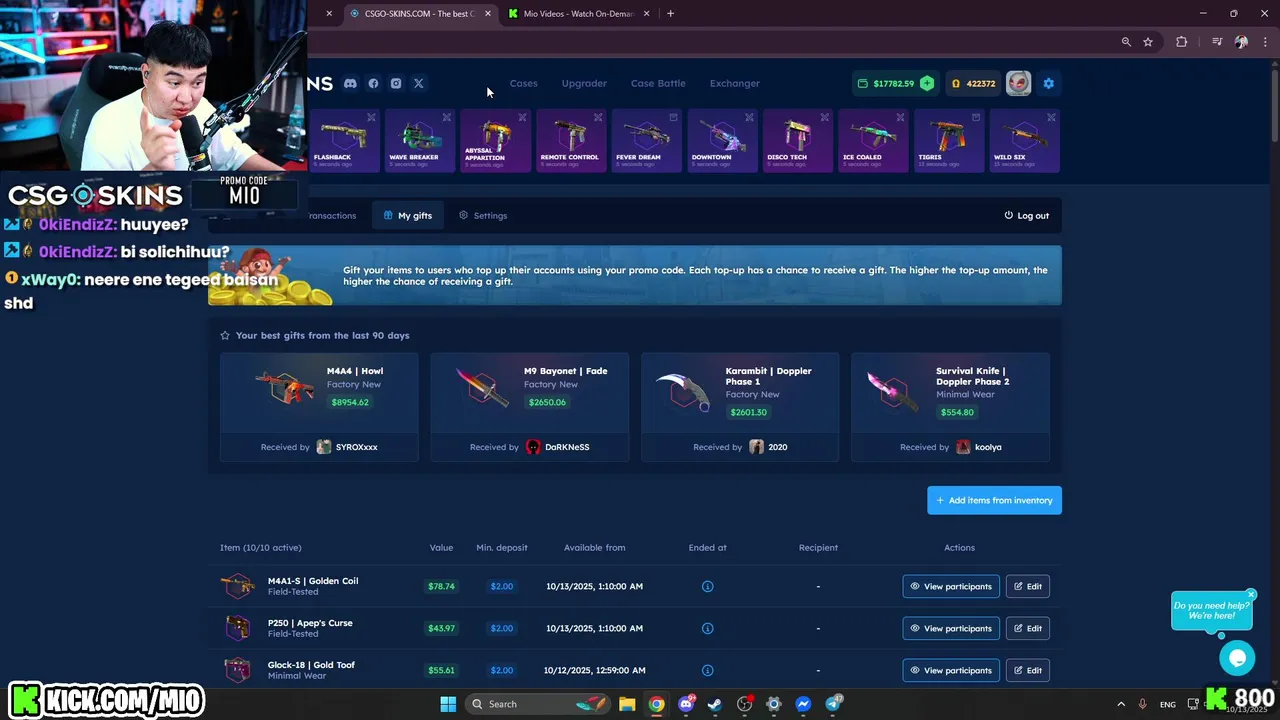Viewport: 1280px width, 720px height.
Task: Open the M9 Bayonet Fade gift card
Action: pos(530,407)
